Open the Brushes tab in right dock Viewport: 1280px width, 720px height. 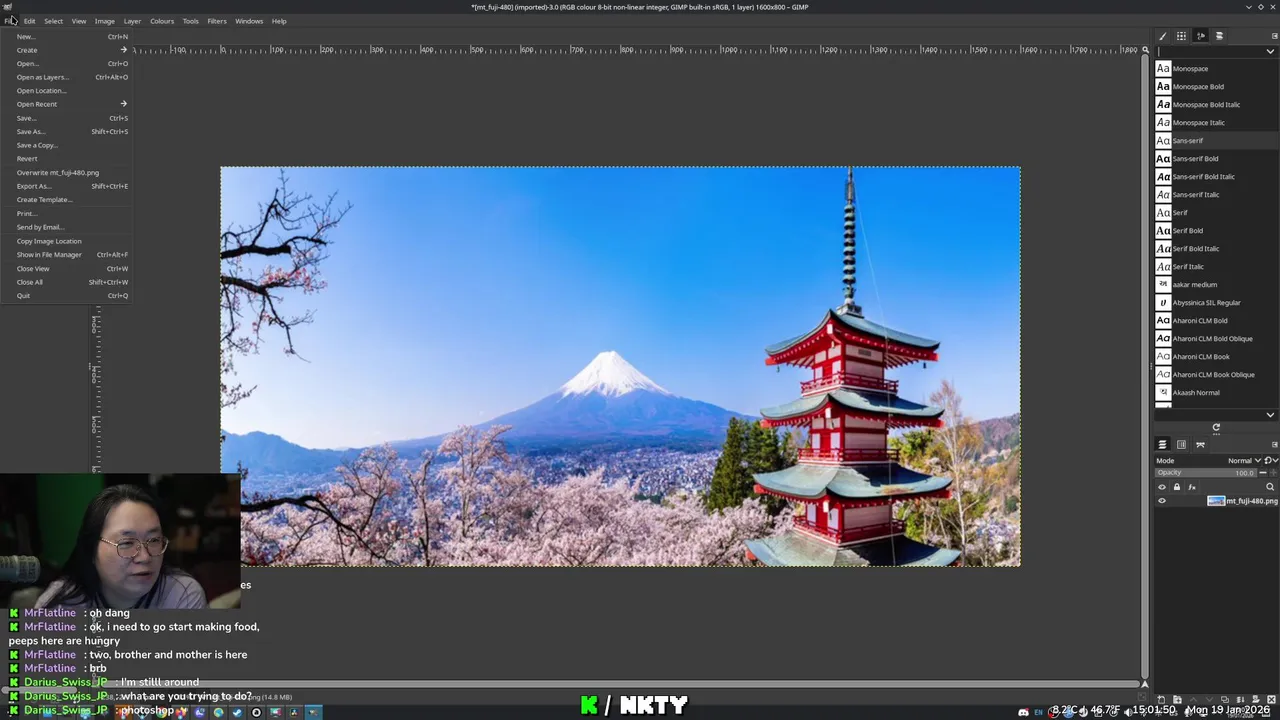point(1162,36)
